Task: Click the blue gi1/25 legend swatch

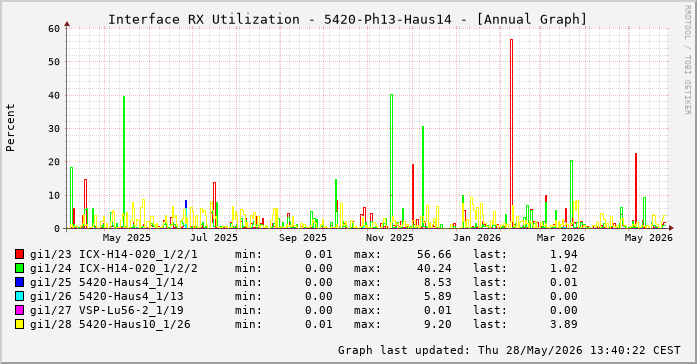Action: coord(19,282)
